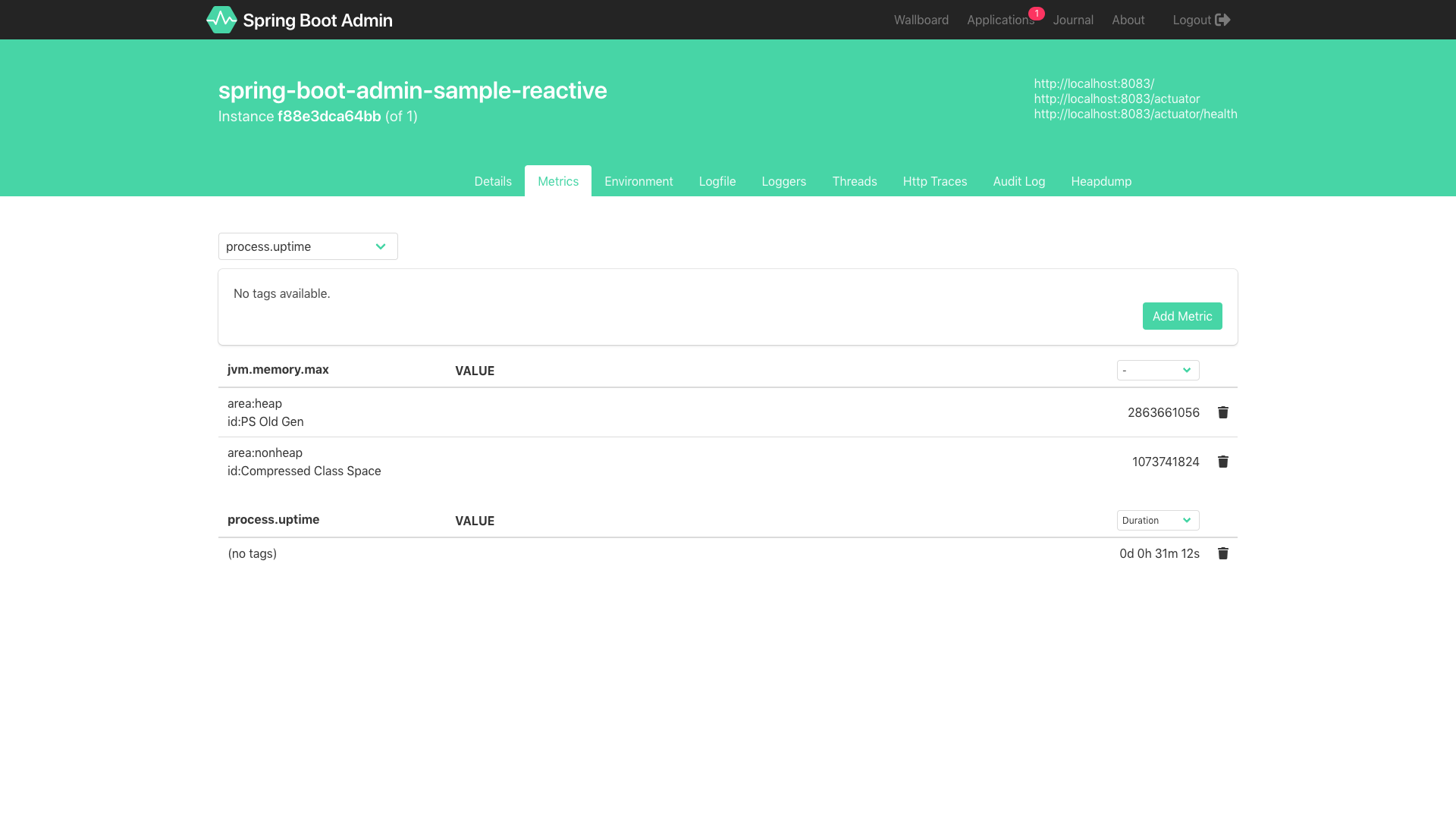This screenshot has width=1456, height=836.
Task: Click the uptime value 0d 0h 31m 12s
Action: pos(1159,553)
